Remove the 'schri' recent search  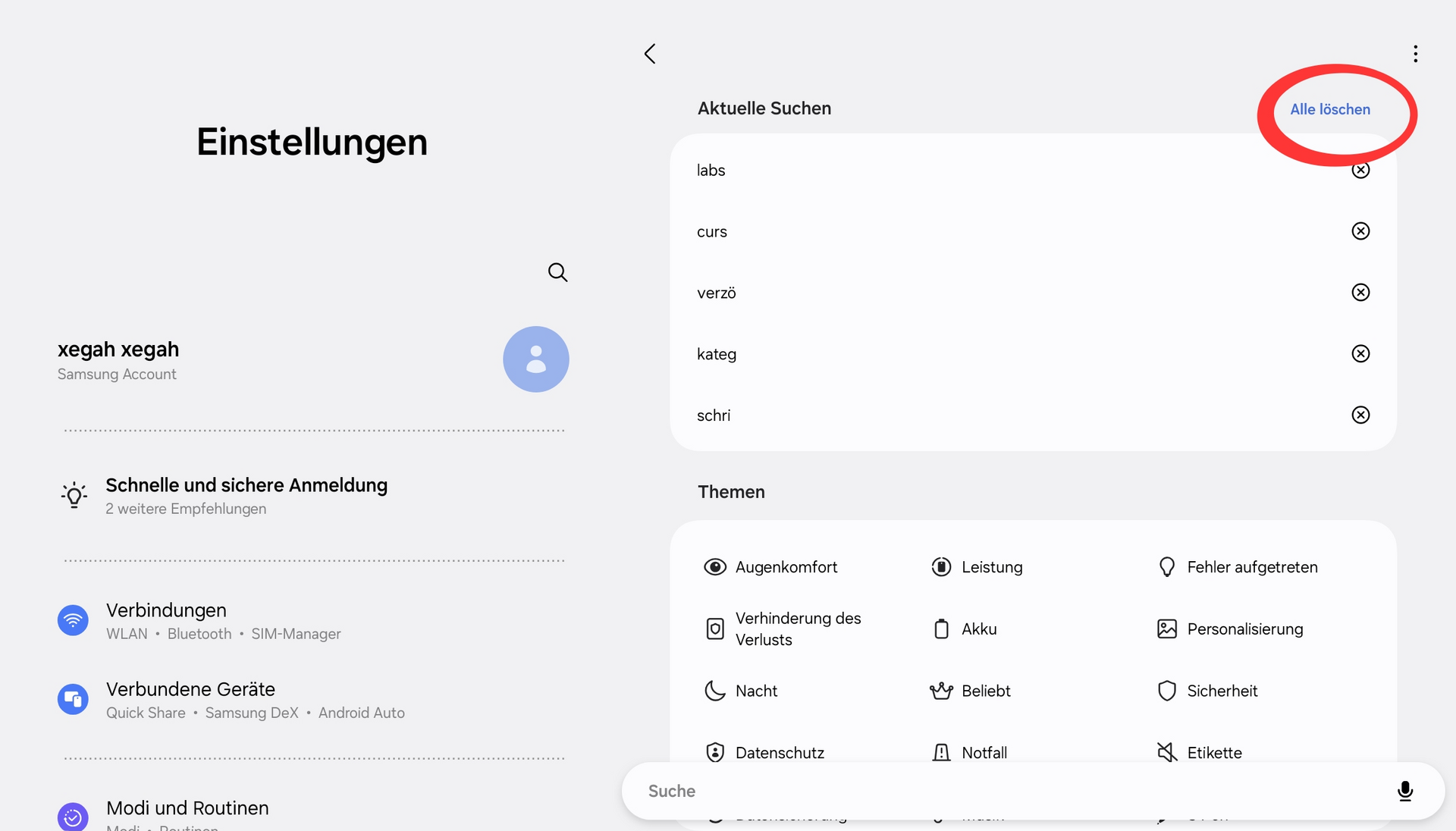click(1360, 415)
